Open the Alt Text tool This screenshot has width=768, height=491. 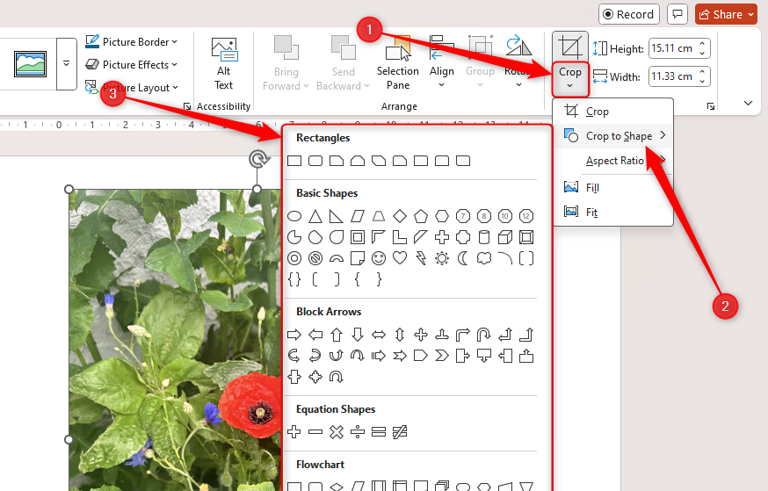[224, 62]
